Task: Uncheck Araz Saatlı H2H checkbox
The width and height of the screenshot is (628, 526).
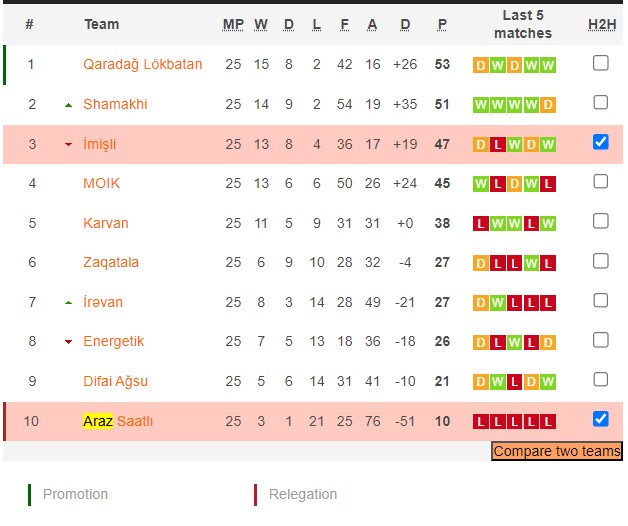Action: (600, 419)
